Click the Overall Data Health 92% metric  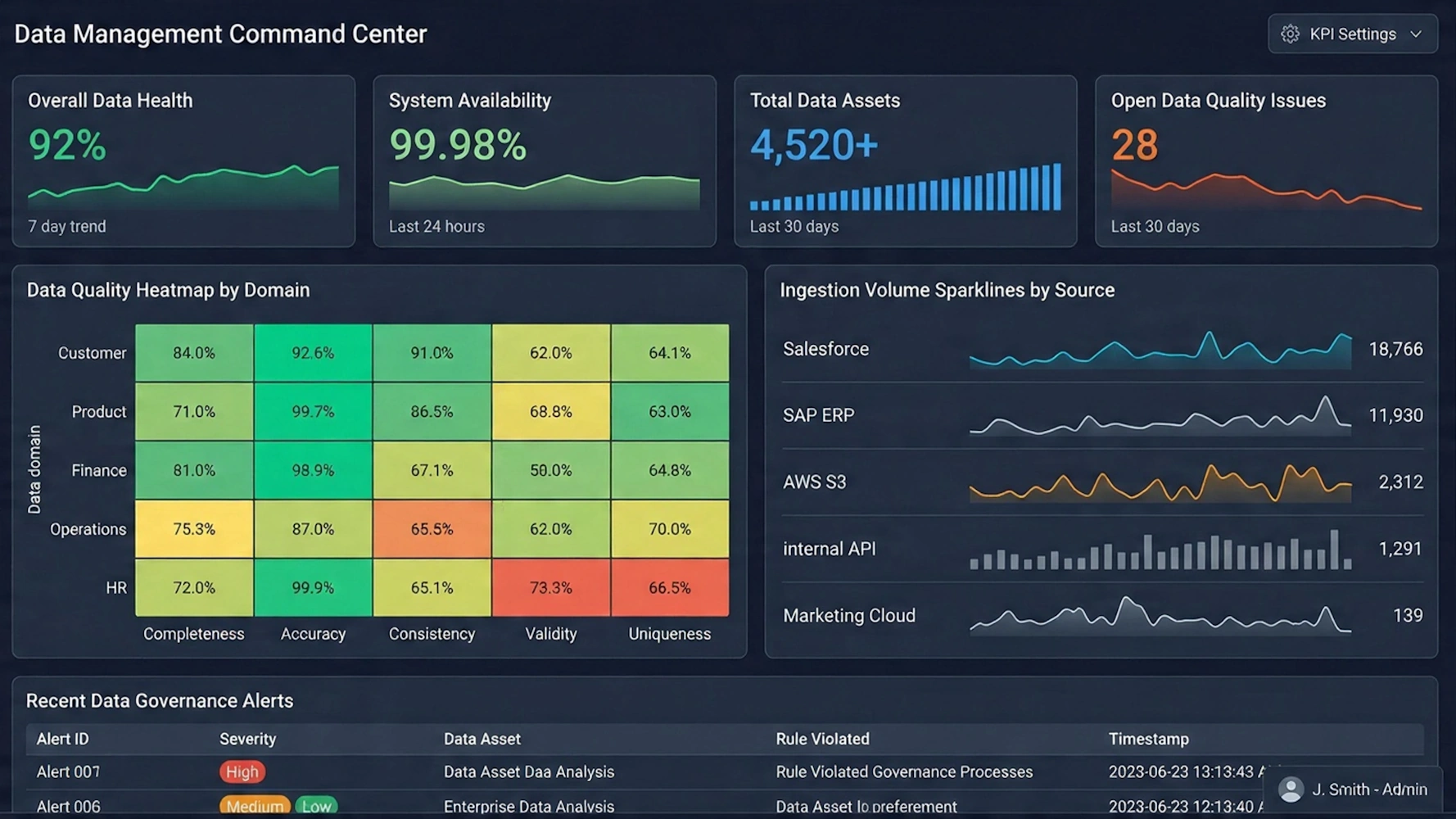(x=66, y=144)
